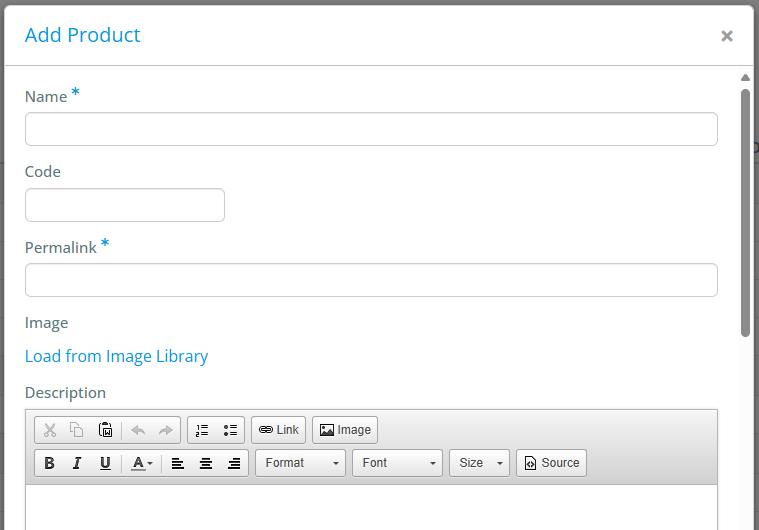
Task: Click the Name input field
Action: pyautogui.click(x=371, y=129)
